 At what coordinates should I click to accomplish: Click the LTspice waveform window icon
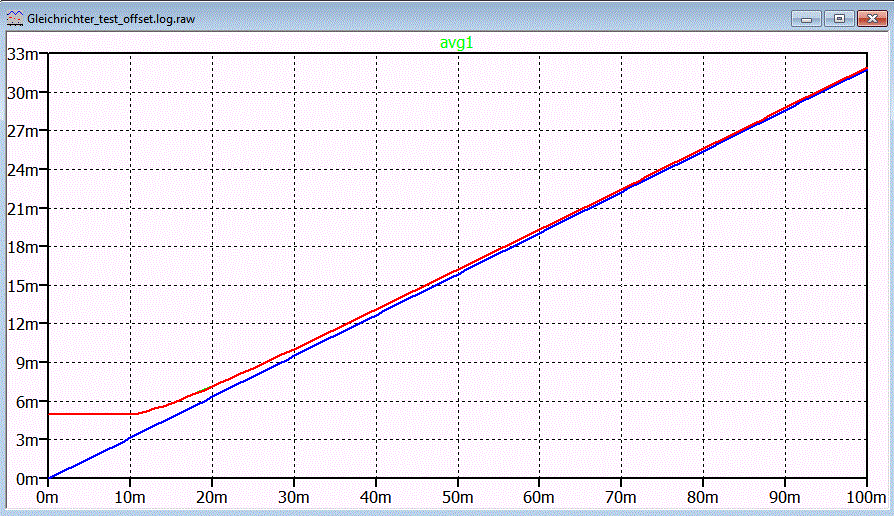[14, 19]
